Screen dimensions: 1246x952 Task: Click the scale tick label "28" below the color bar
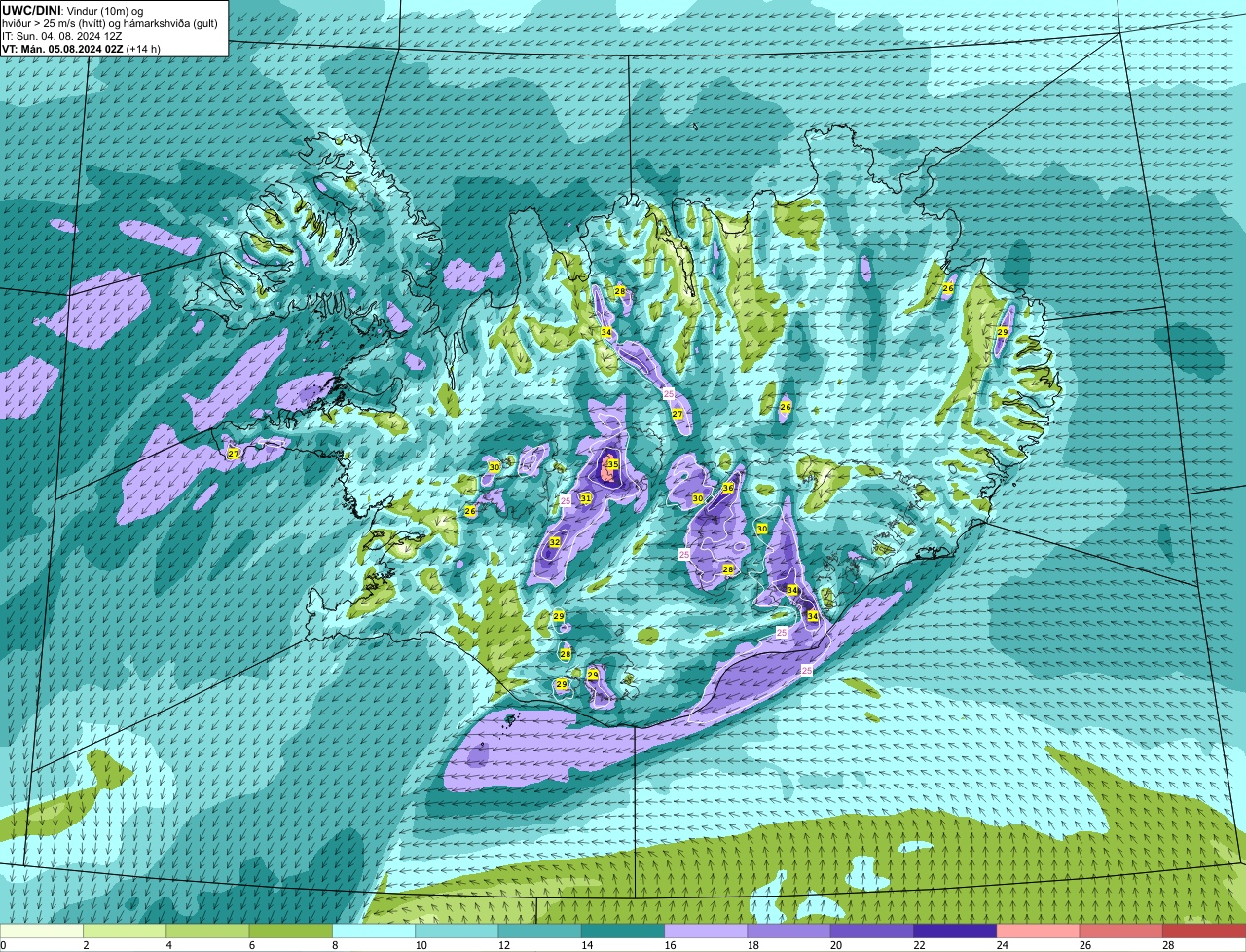[x=1168, y=945]
